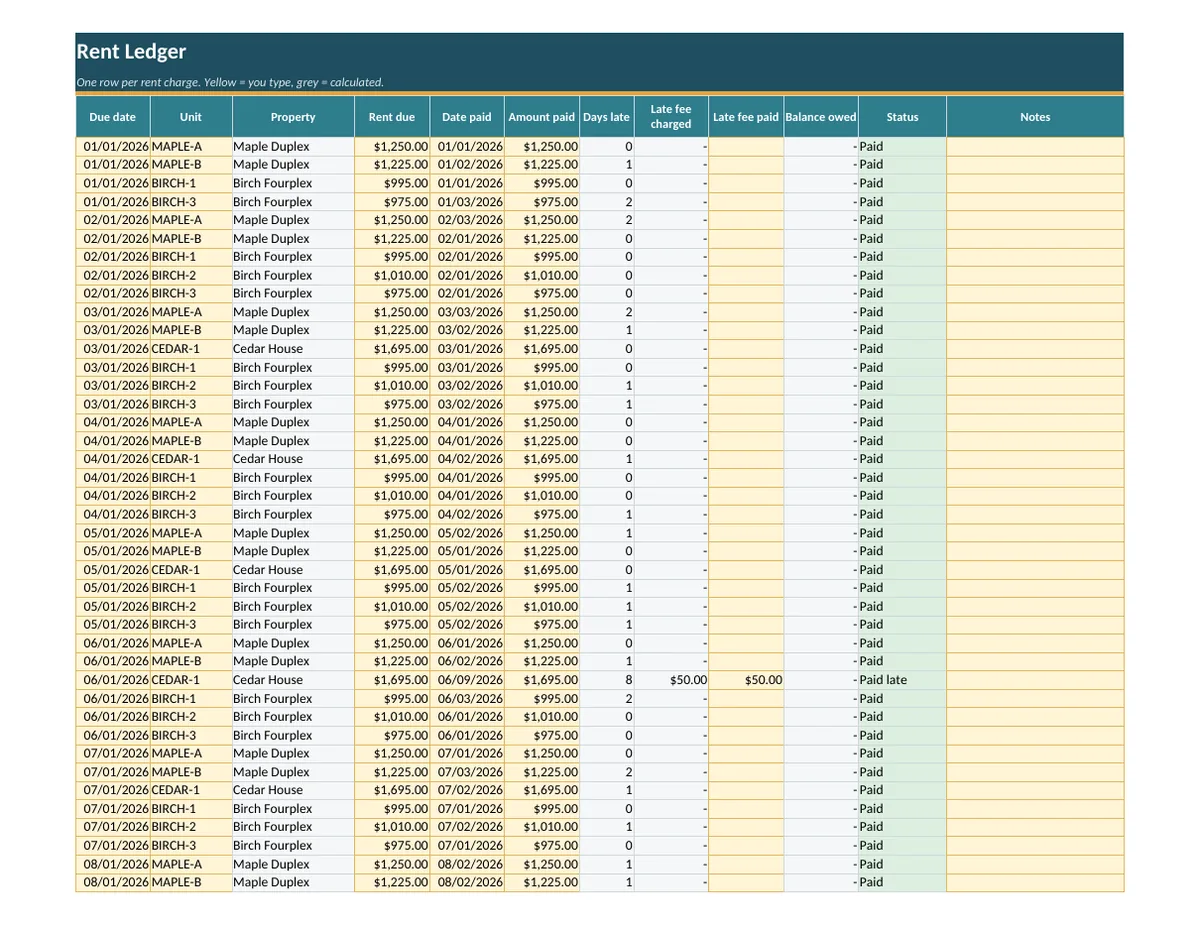Select date paid 03/03/2026
The height and width of the screenshot is (927, 1200).
point(467,312)
